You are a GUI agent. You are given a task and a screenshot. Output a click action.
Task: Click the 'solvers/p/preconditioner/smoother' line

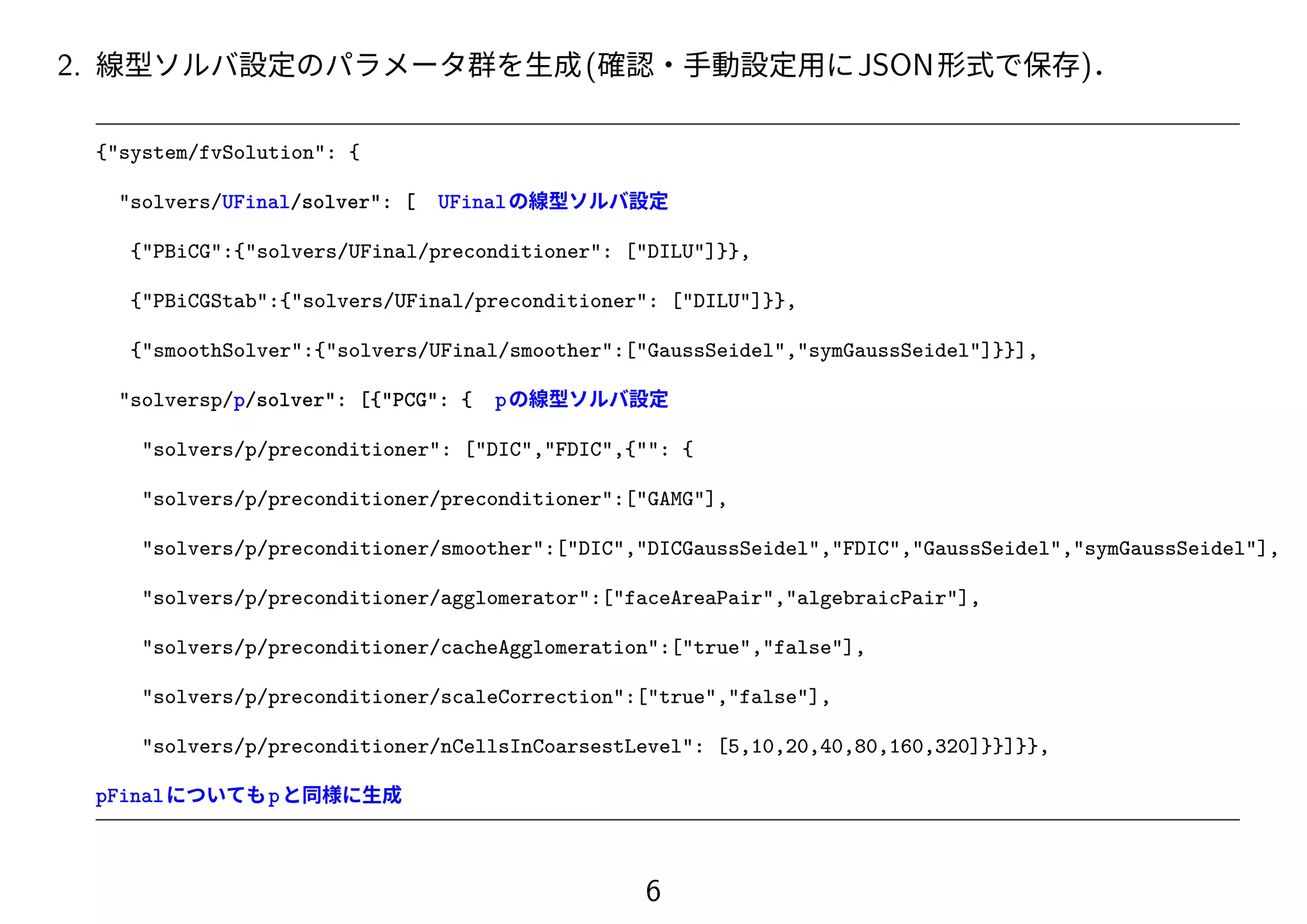710,548
